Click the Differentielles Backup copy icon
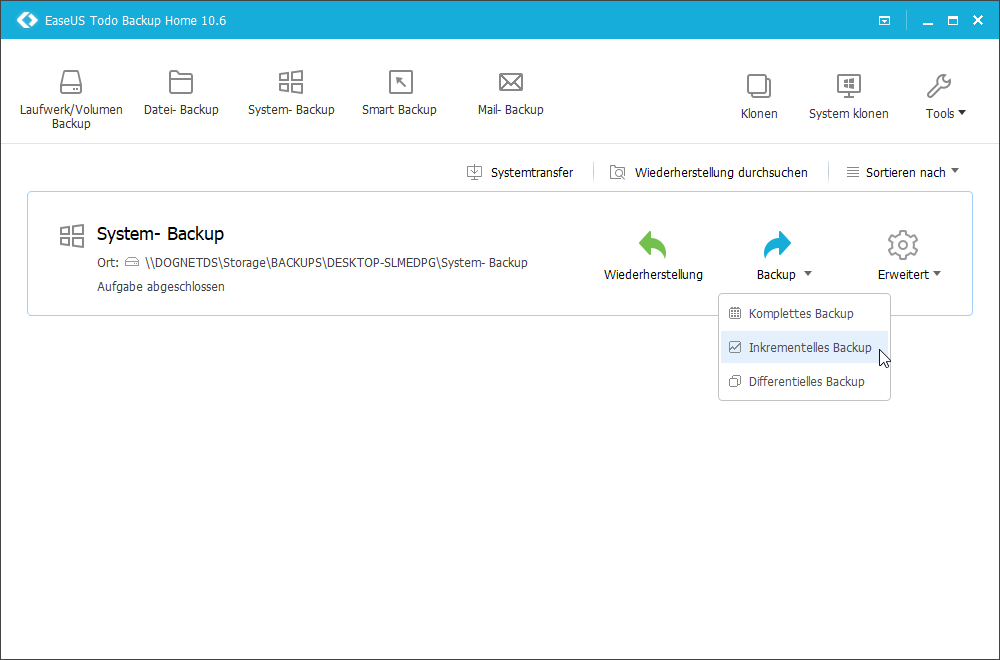Image resolution: width=1000 pixels, height=660 pixels. [735, 381]
